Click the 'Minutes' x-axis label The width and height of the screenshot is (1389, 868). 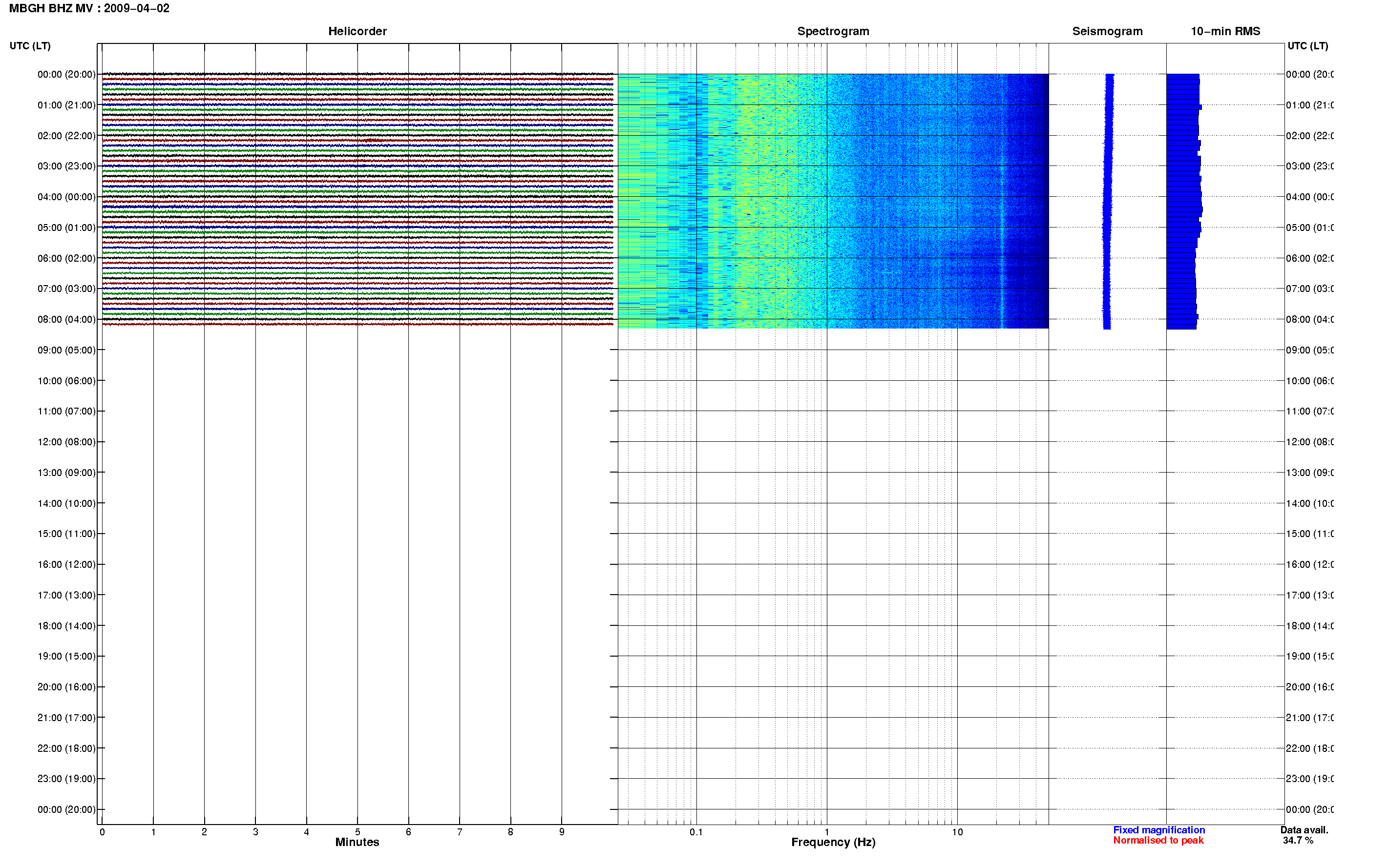tap(357, 842)
